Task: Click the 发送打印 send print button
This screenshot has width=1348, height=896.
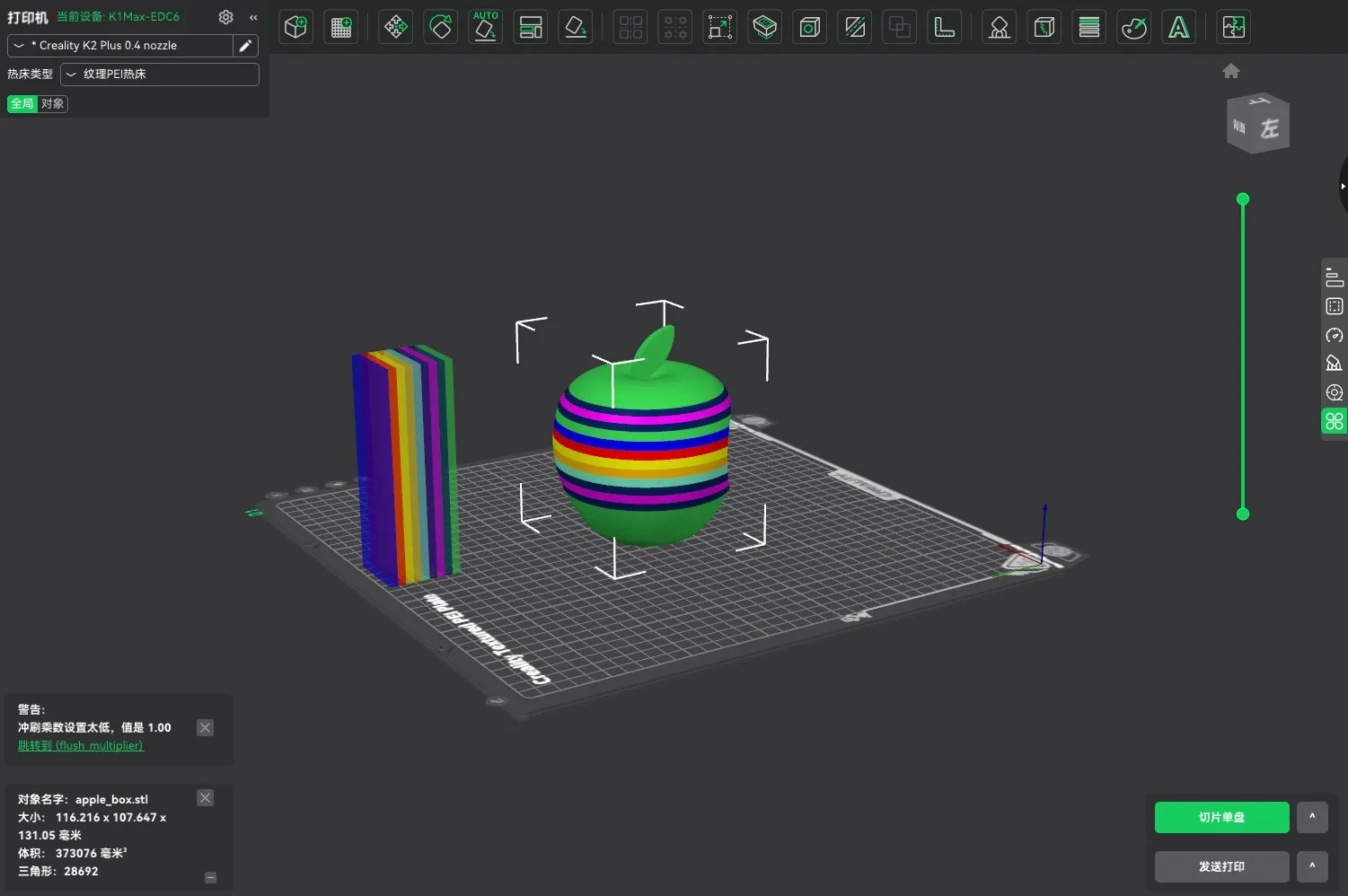Action: [x=1222, y=866]
